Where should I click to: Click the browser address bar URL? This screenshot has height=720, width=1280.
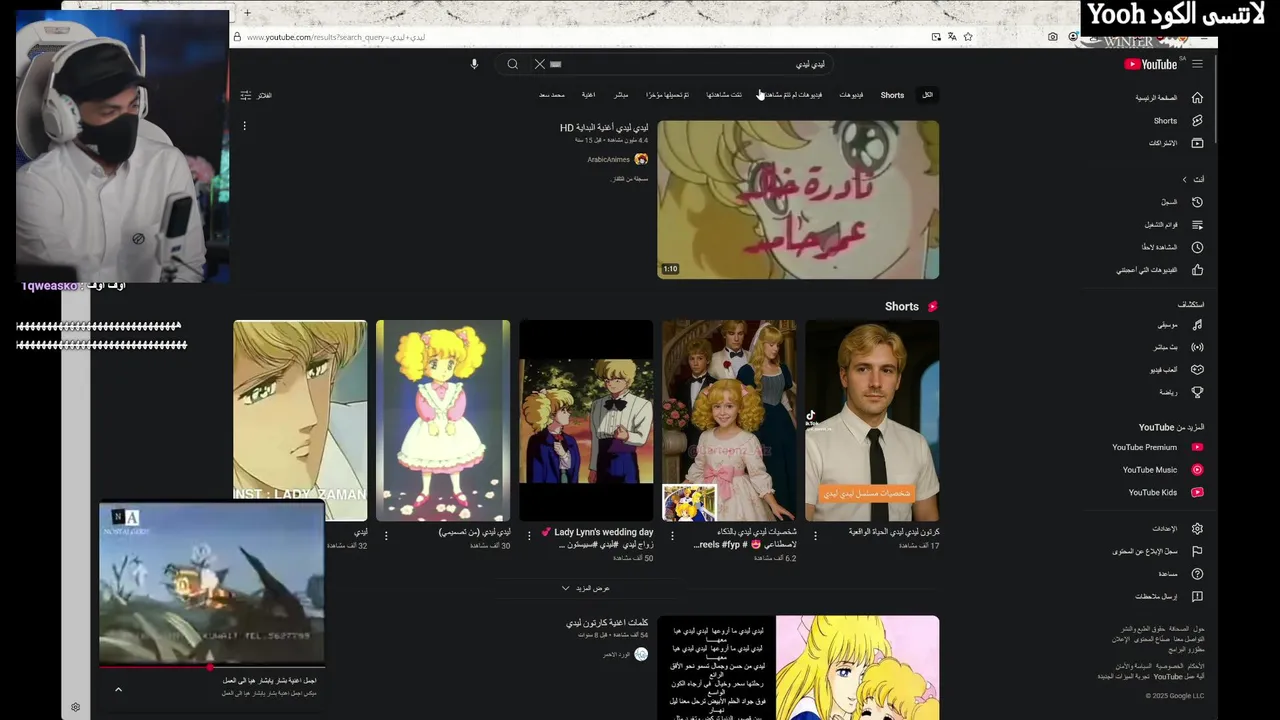click(336, 37)
